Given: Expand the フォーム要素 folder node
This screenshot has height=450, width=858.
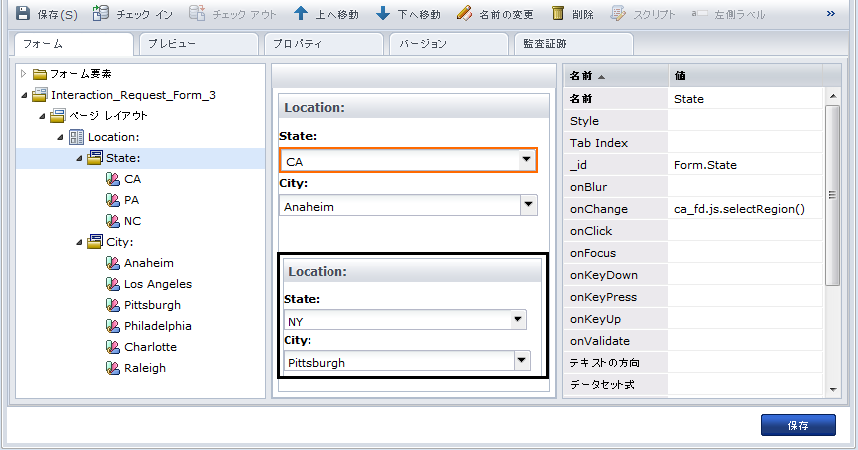Looking at the screenshot, I should (x=24, y=74).
